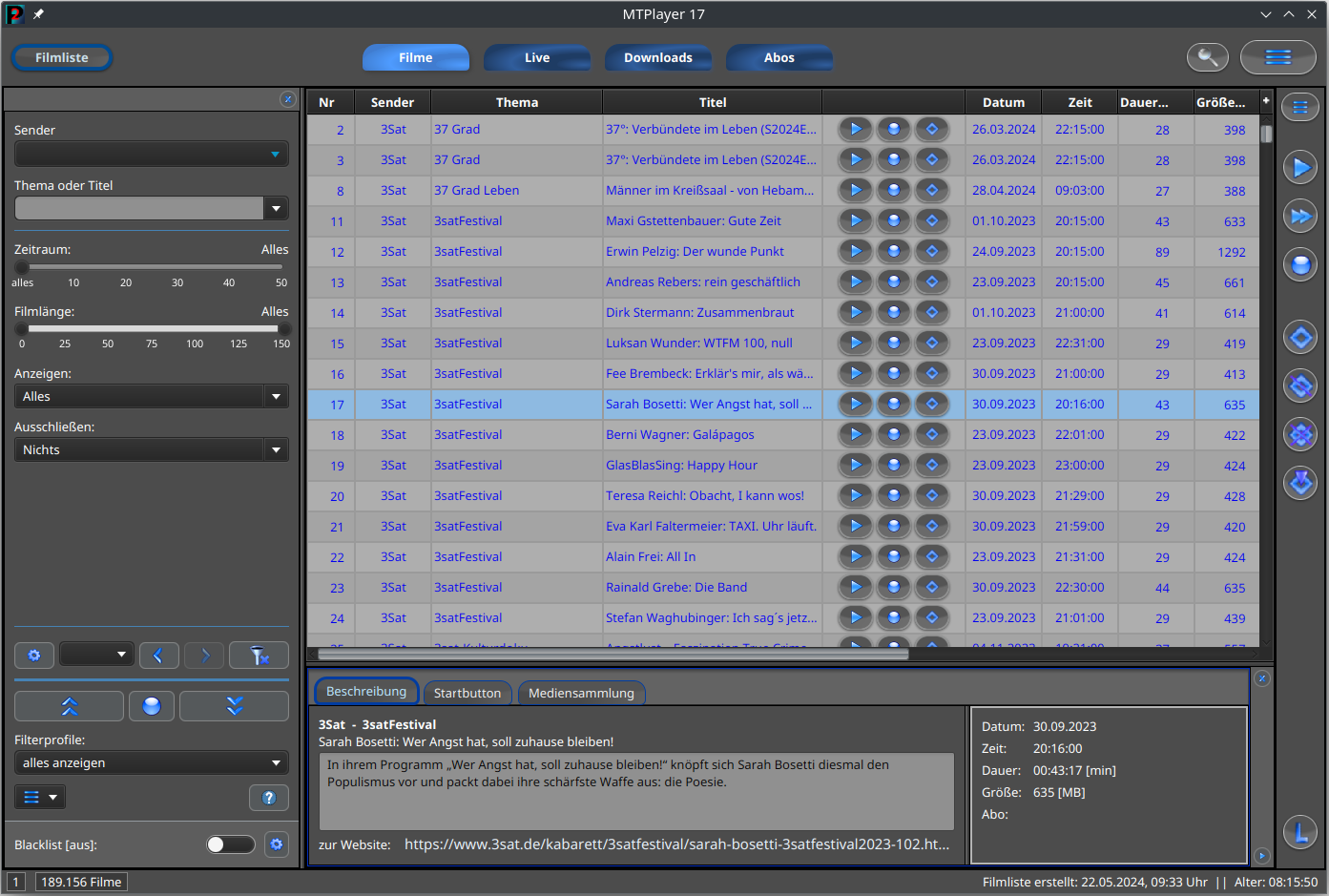Play 'Sarah Bosetti: Wer Angst hat' row
The width and height of the screenshot is (1329, 896).
856,404
